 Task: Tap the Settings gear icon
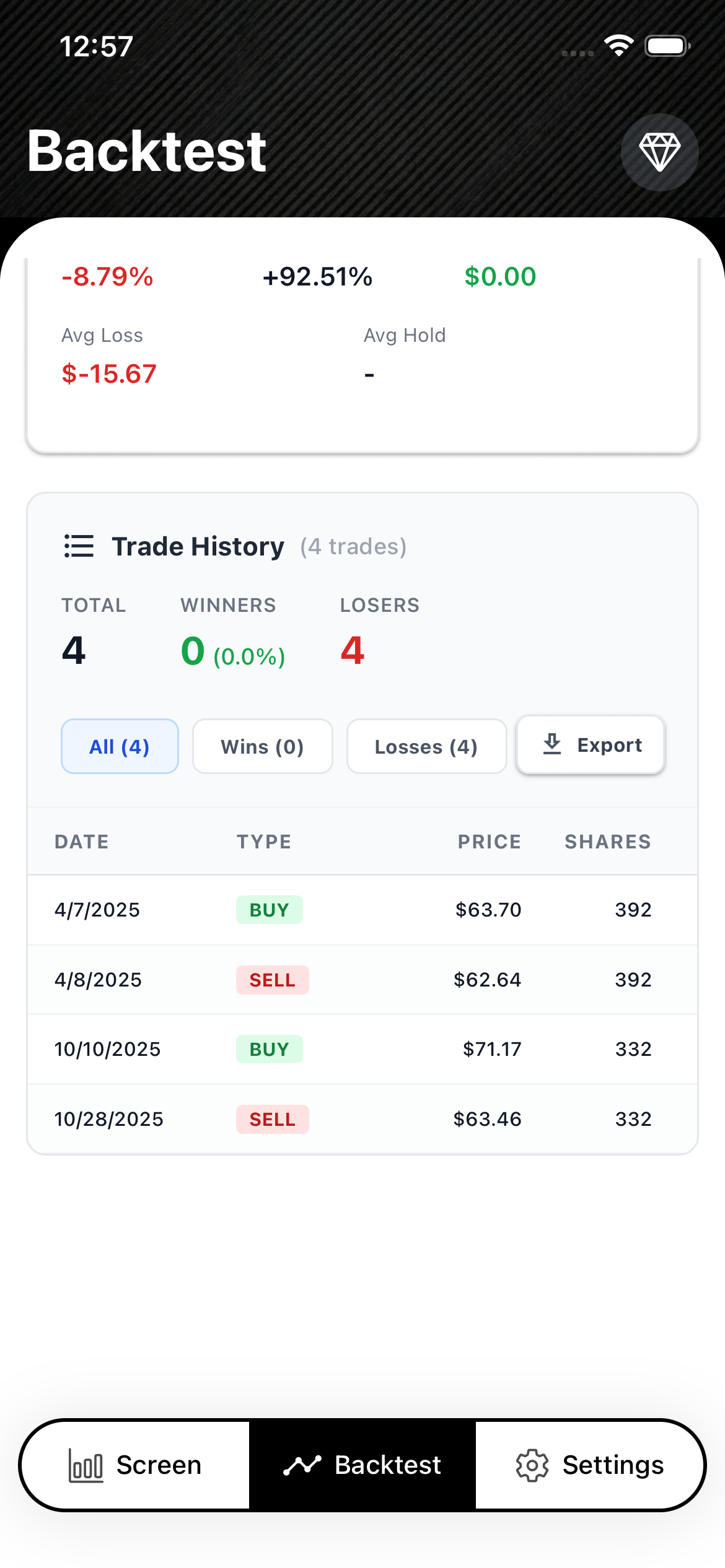pyautogui.click(x=532, y=1465)
